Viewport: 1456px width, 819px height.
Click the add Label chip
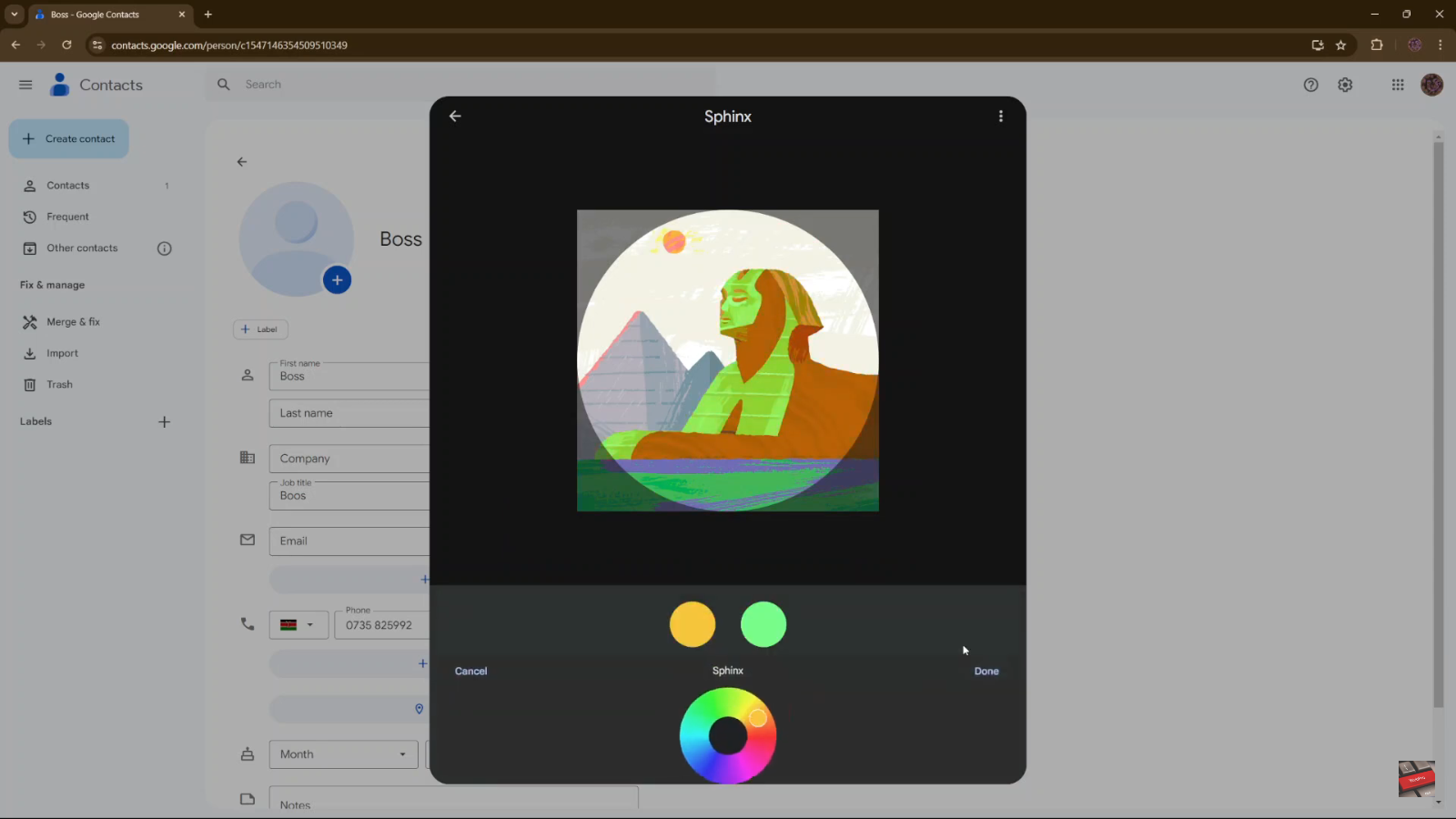[260, 329]
